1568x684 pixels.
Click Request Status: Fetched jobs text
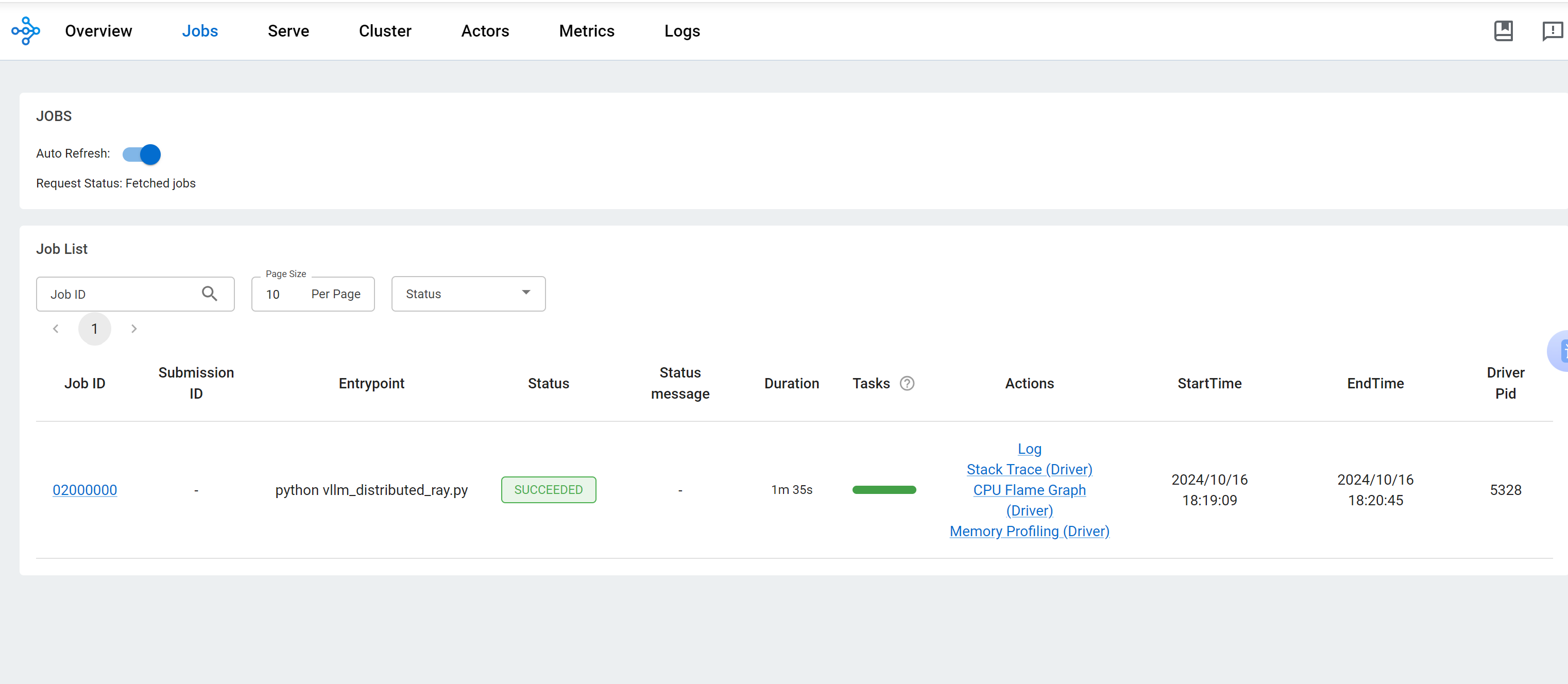[x=116, y=184]
